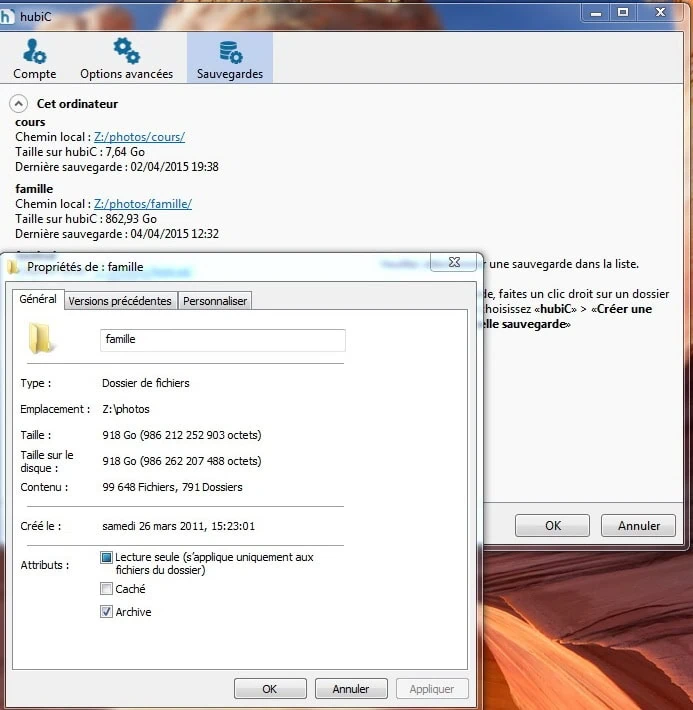Maximize the hubiC window
The width and height of the screenshot is (693, 710).
point(623,12)
